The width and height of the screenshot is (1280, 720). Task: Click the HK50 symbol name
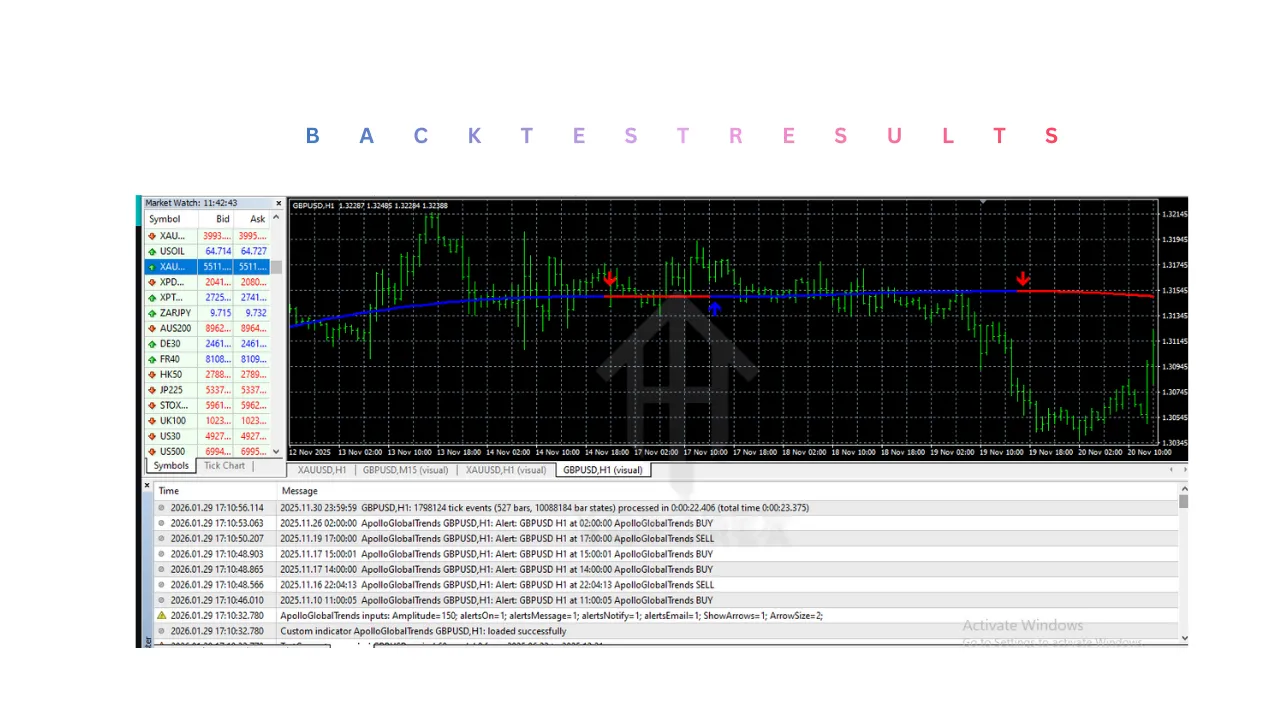(170, 375)
